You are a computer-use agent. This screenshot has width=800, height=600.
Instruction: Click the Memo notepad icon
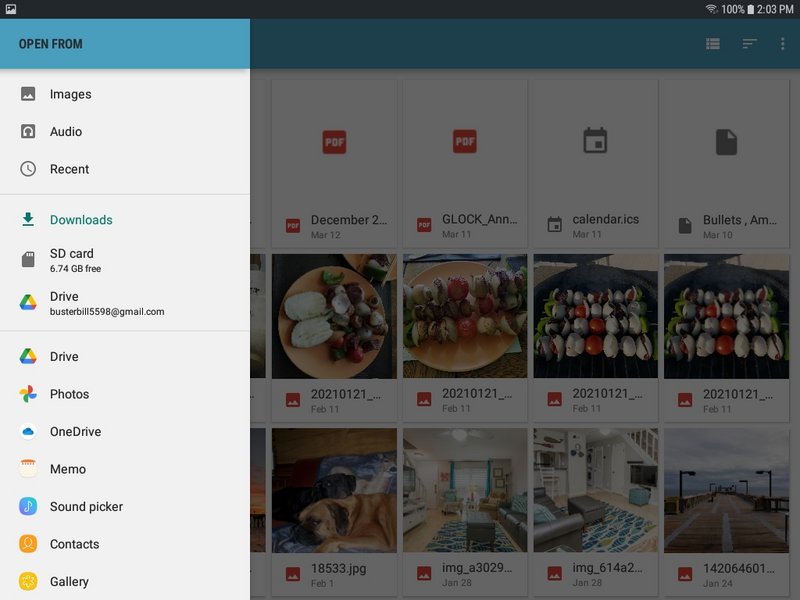[x=28, y=468]
